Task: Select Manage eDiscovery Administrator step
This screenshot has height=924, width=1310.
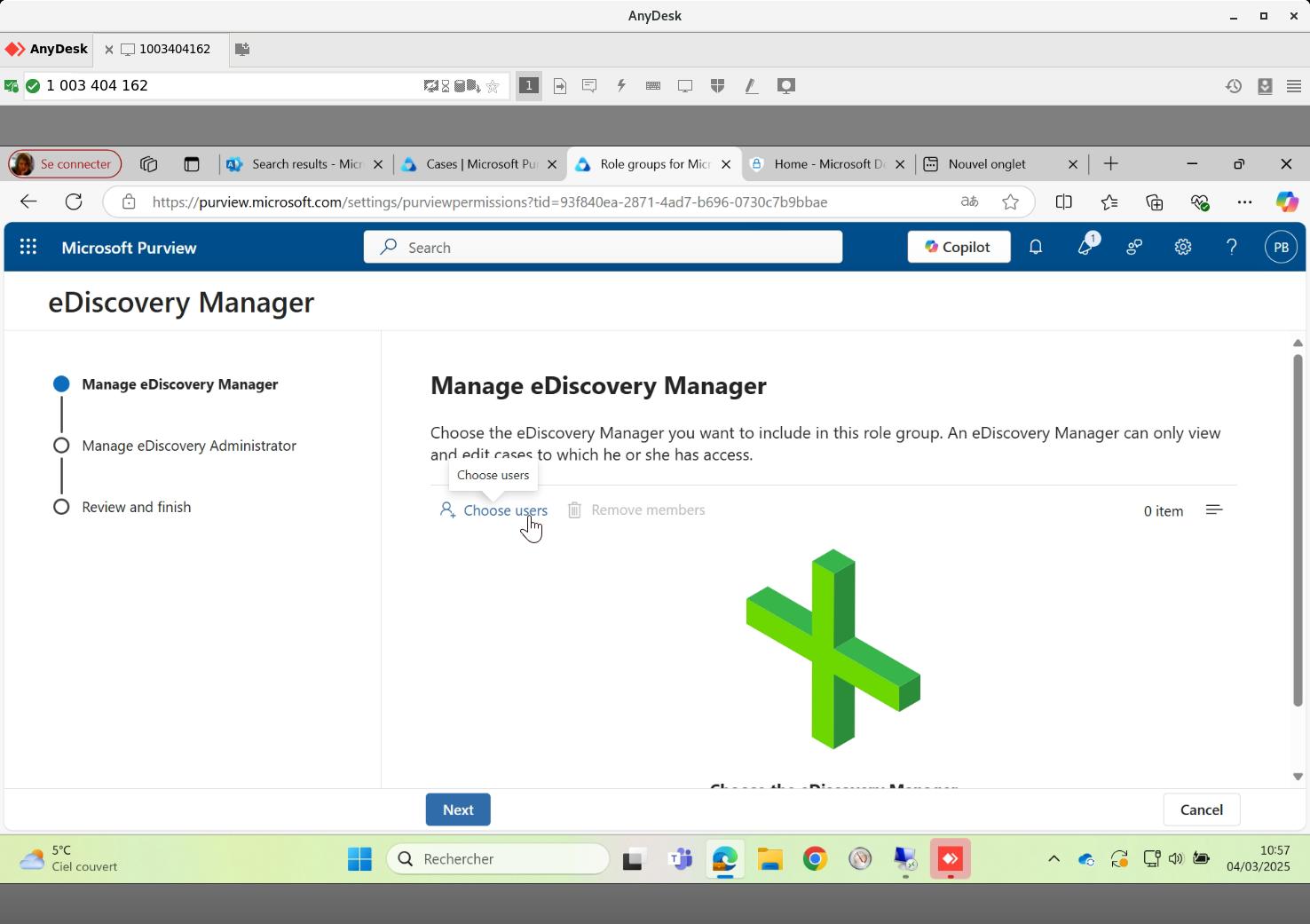Action: pos(189,446)
